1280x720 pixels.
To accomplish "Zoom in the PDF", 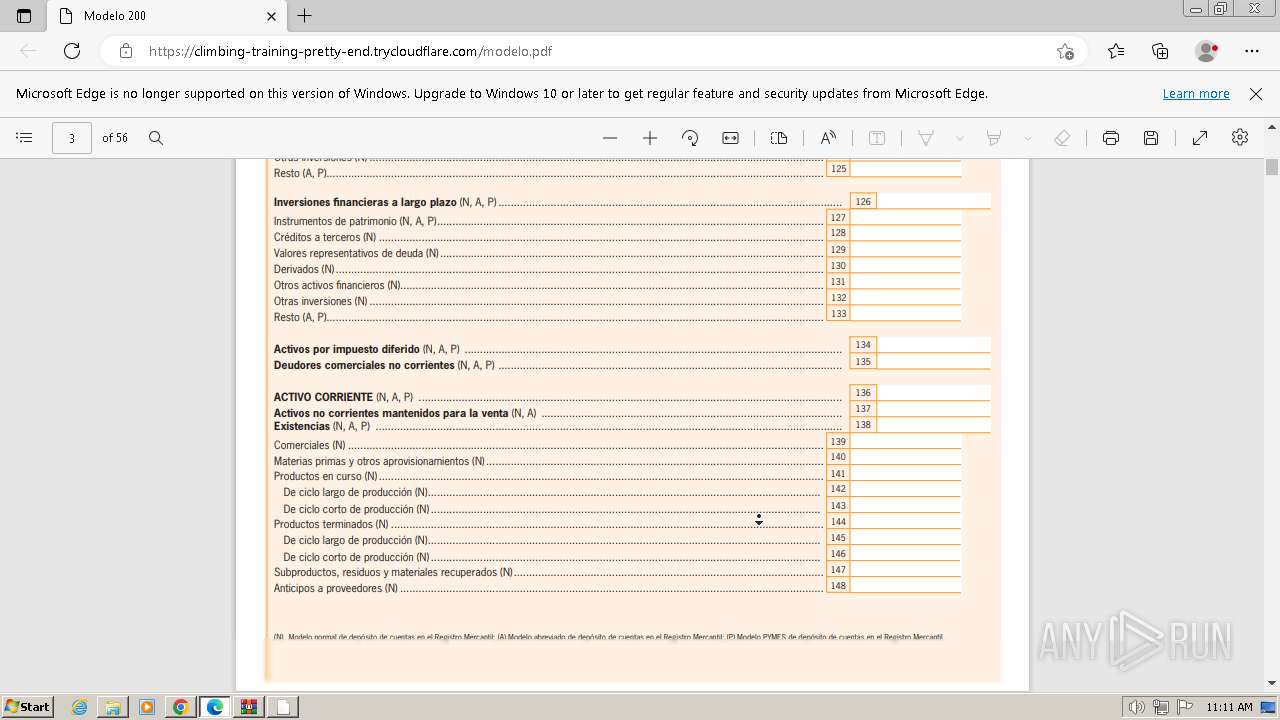I will pyautogui.click(x=650, y=138).
